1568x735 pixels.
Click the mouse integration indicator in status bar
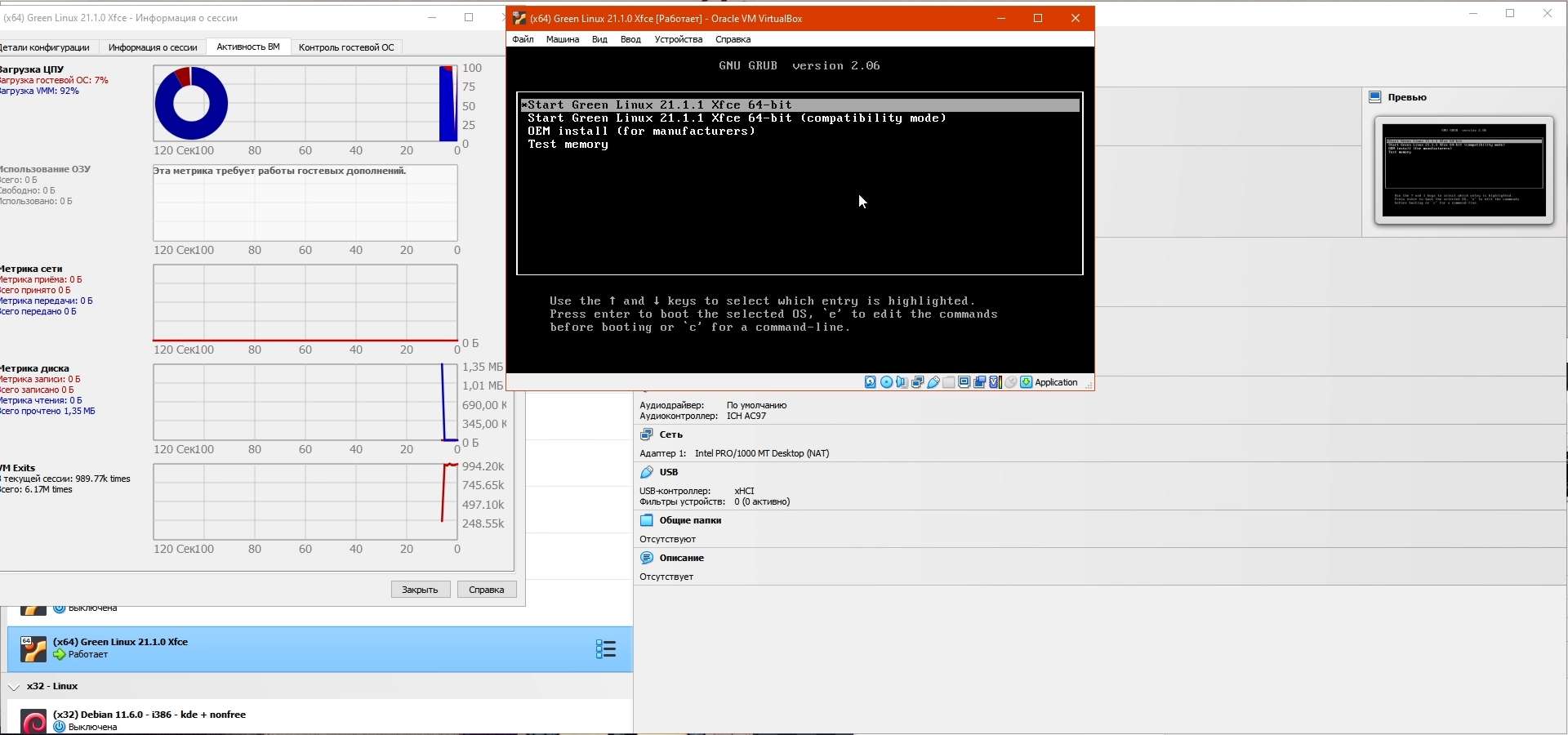1010,382
